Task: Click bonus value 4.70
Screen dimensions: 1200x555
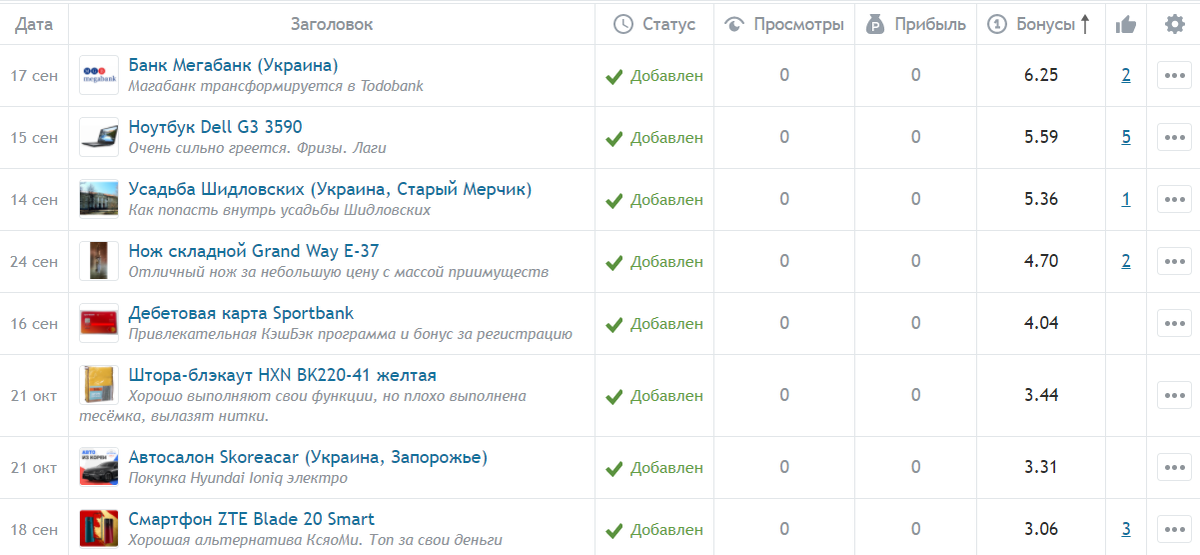Action: 1041,262
